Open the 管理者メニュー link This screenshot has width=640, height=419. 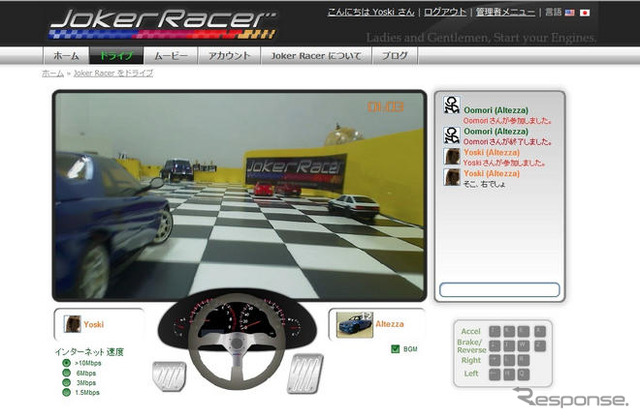pyautogui.click(x=505, y=12)
